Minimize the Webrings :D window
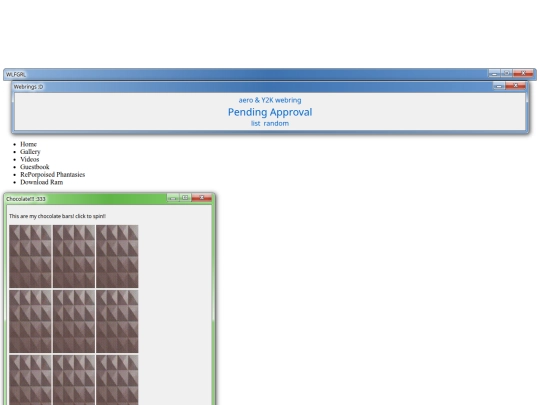The image size is (540, 405). (499, 86)
